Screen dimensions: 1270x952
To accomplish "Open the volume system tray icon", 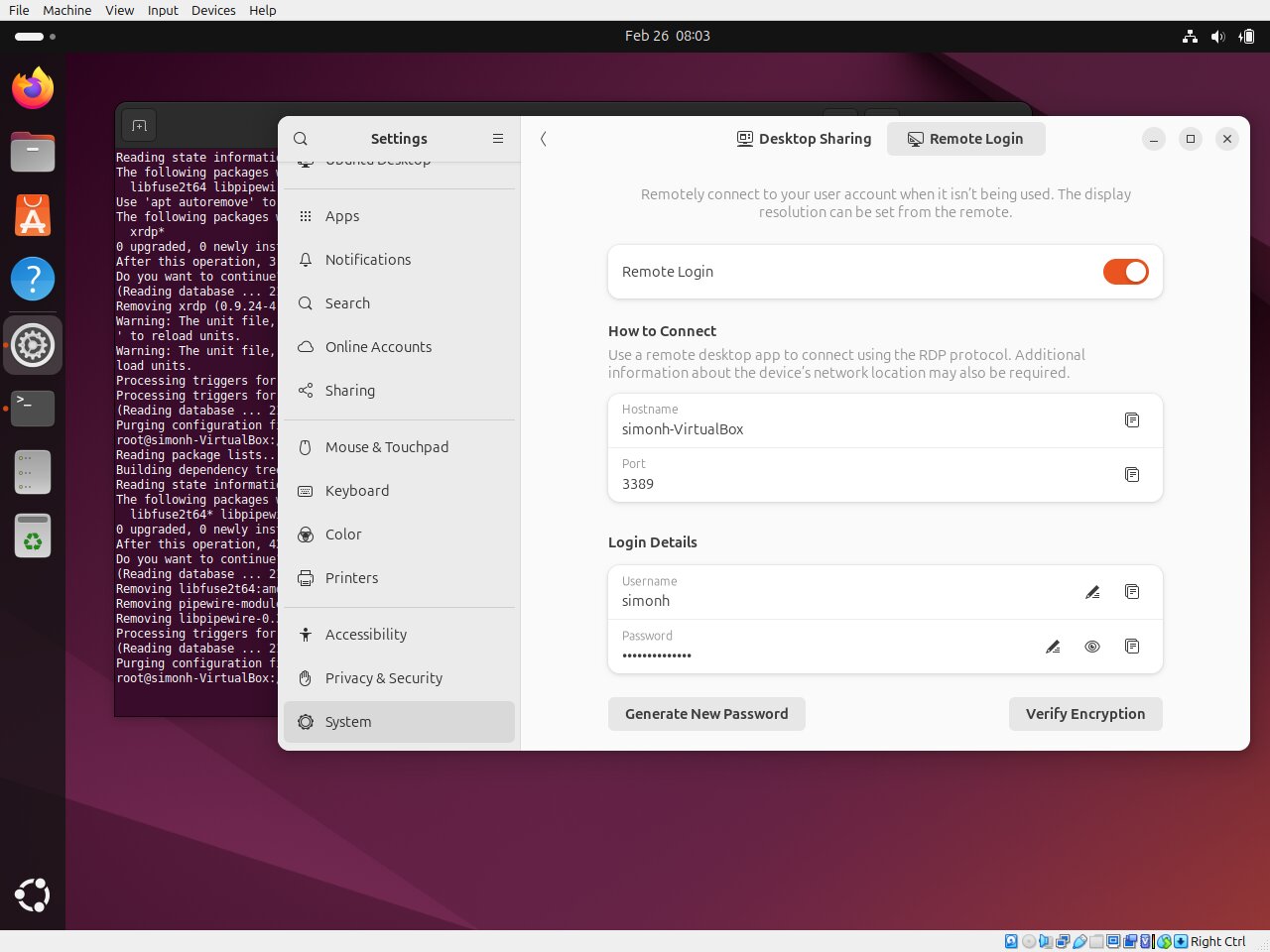I will point(1217,37).
